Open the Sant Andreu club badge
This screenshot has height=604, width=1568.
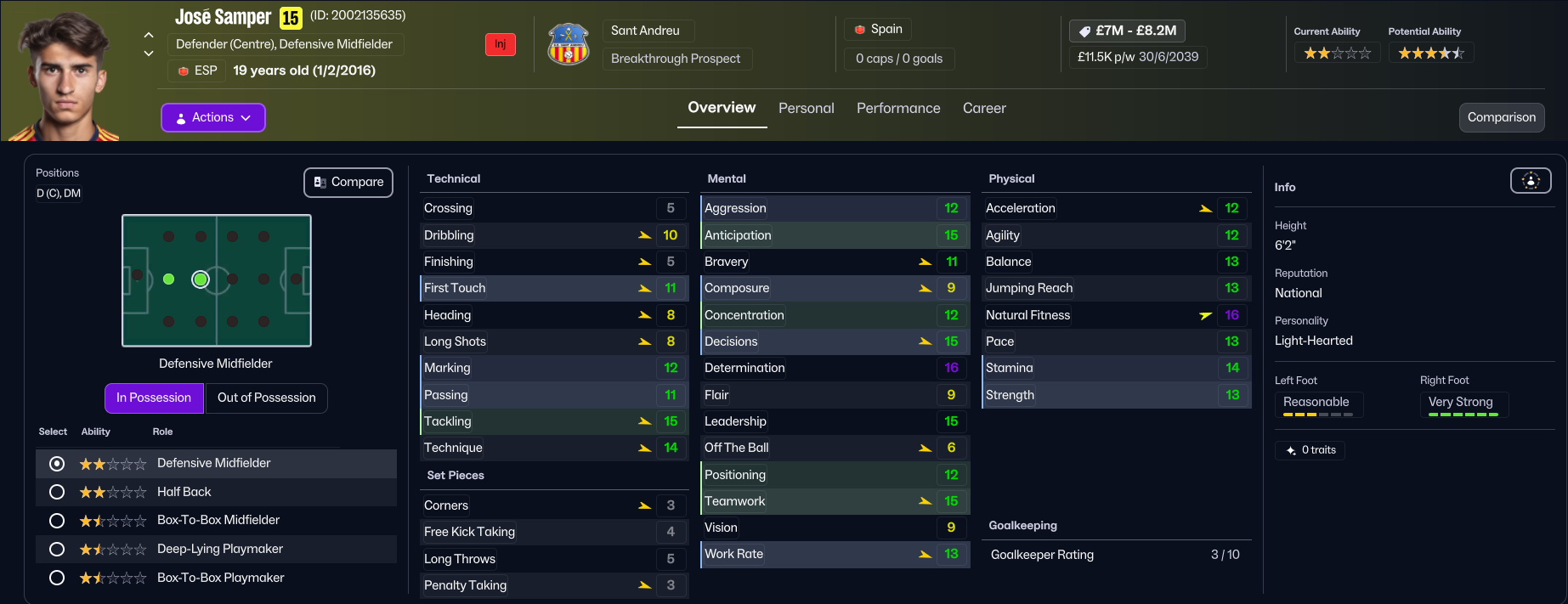pyautogui.click(x=569, y=44)
